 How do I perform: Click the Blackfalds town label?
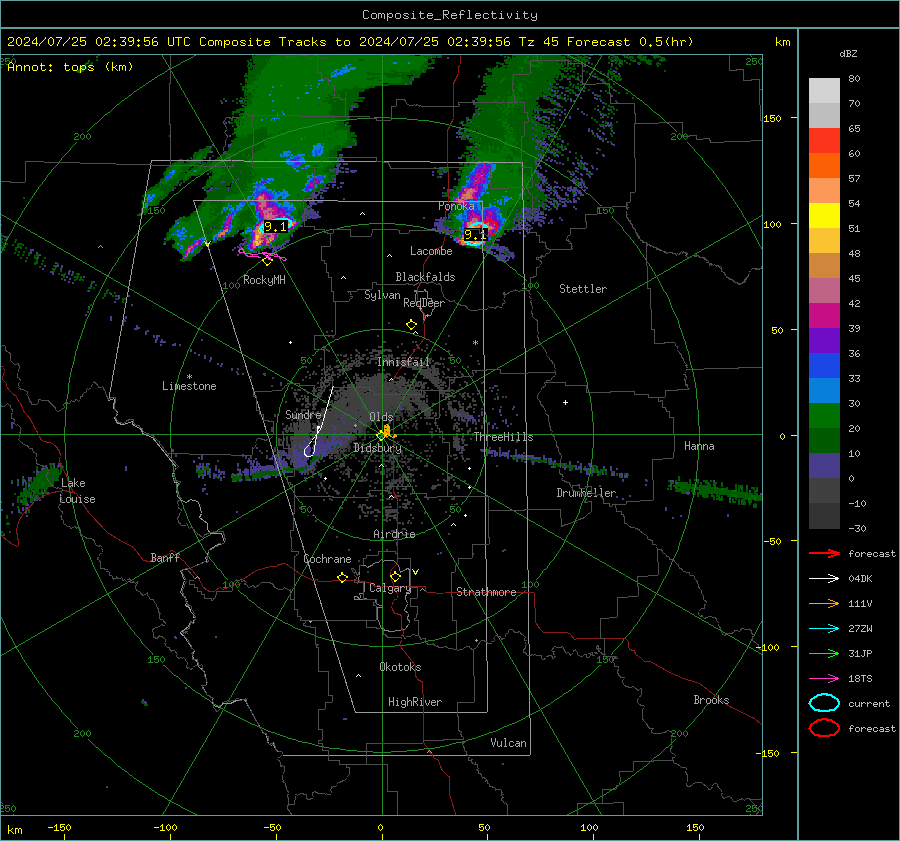click(x=425, y=277)
